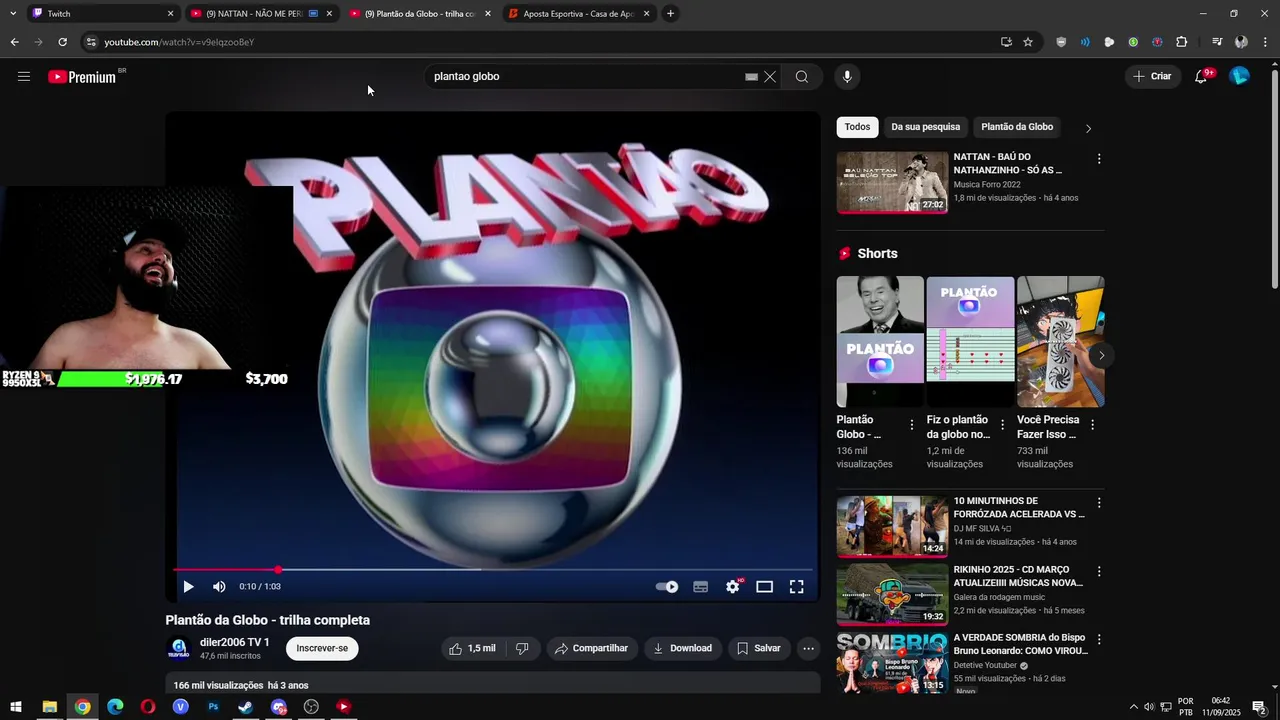This screenshot has width=1280, height=720.
Task: Click the magnifying glass search button
Action: coord(802,77)
